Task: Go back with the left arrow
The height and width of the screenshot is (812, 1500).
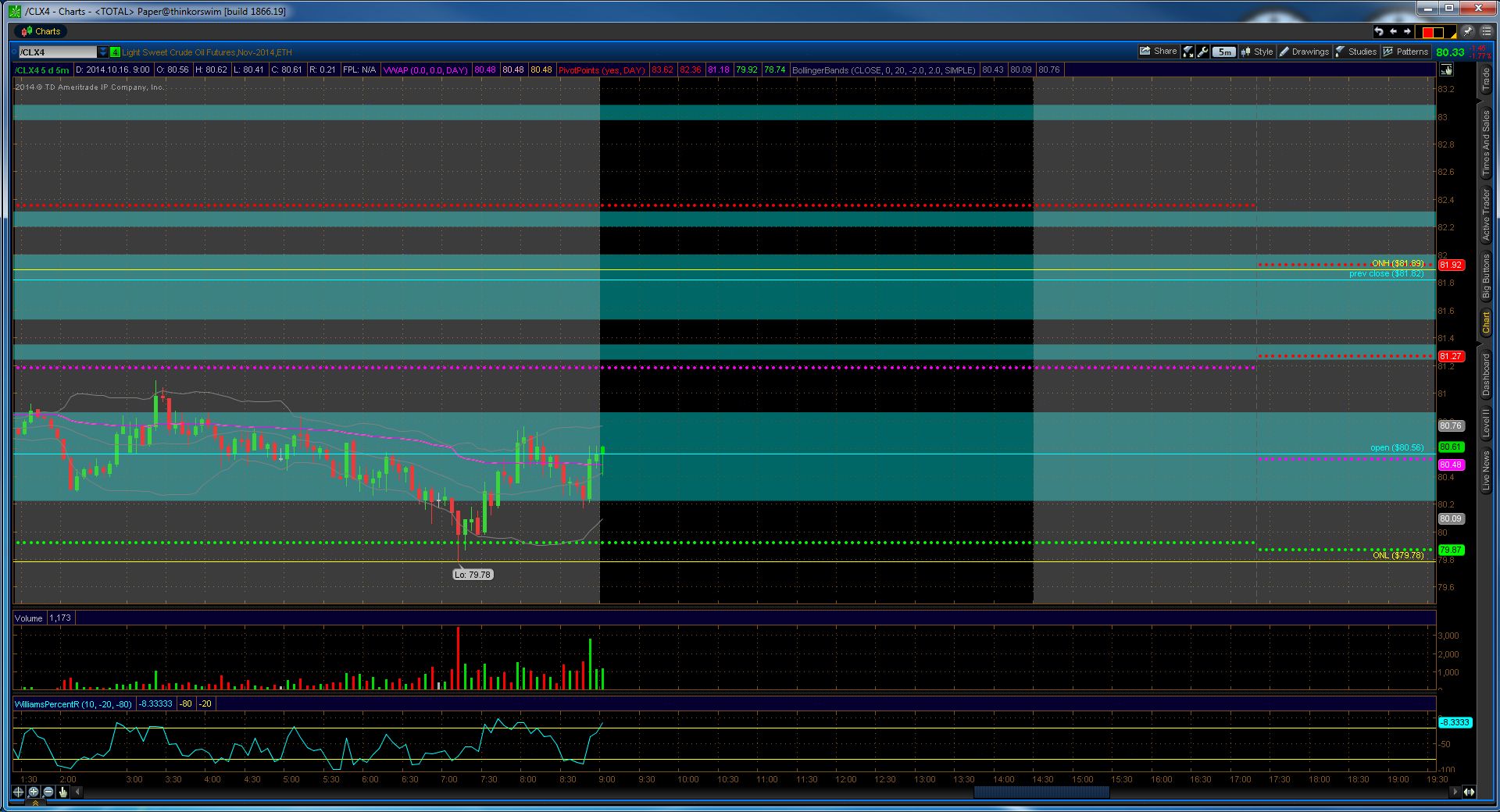Action: tap(1393, 31)
